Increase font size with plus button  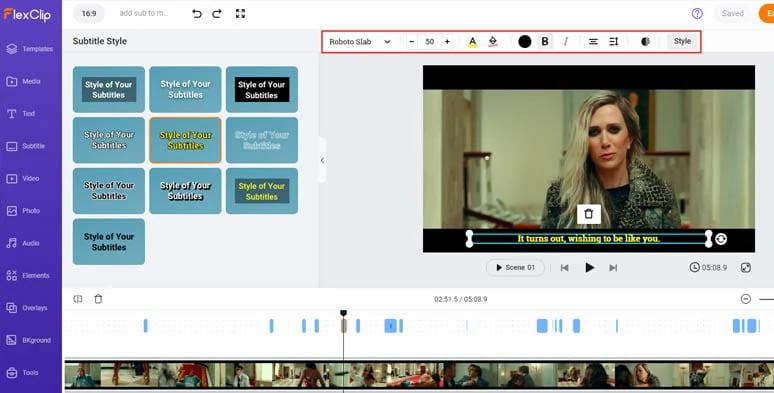pos(447,42)
